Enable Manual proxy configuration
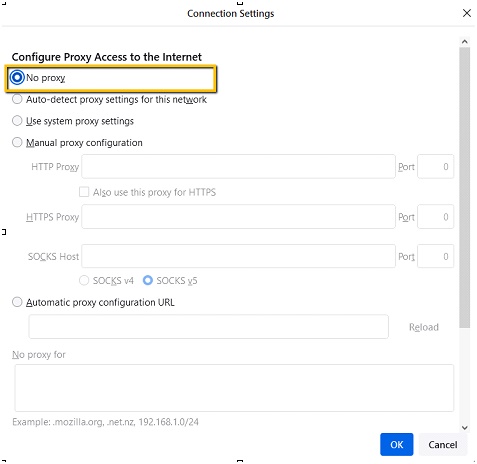The height and width of the screenshot is (464, 477). click(17, 142)
